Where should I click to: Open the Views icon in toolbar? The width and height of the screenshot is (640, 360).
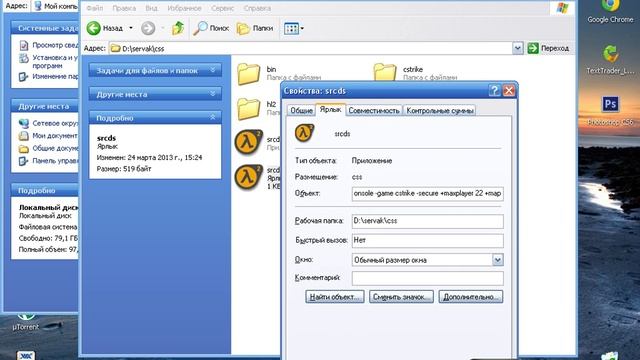[x=291, y=29]
